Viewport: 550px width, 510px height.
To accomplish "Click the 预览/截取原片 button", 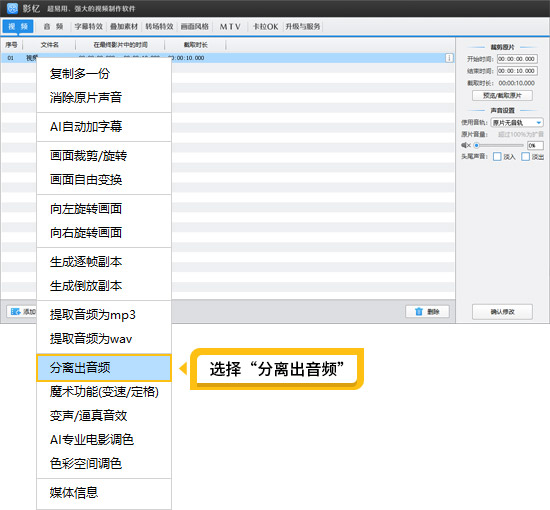I will pos(502,95).
